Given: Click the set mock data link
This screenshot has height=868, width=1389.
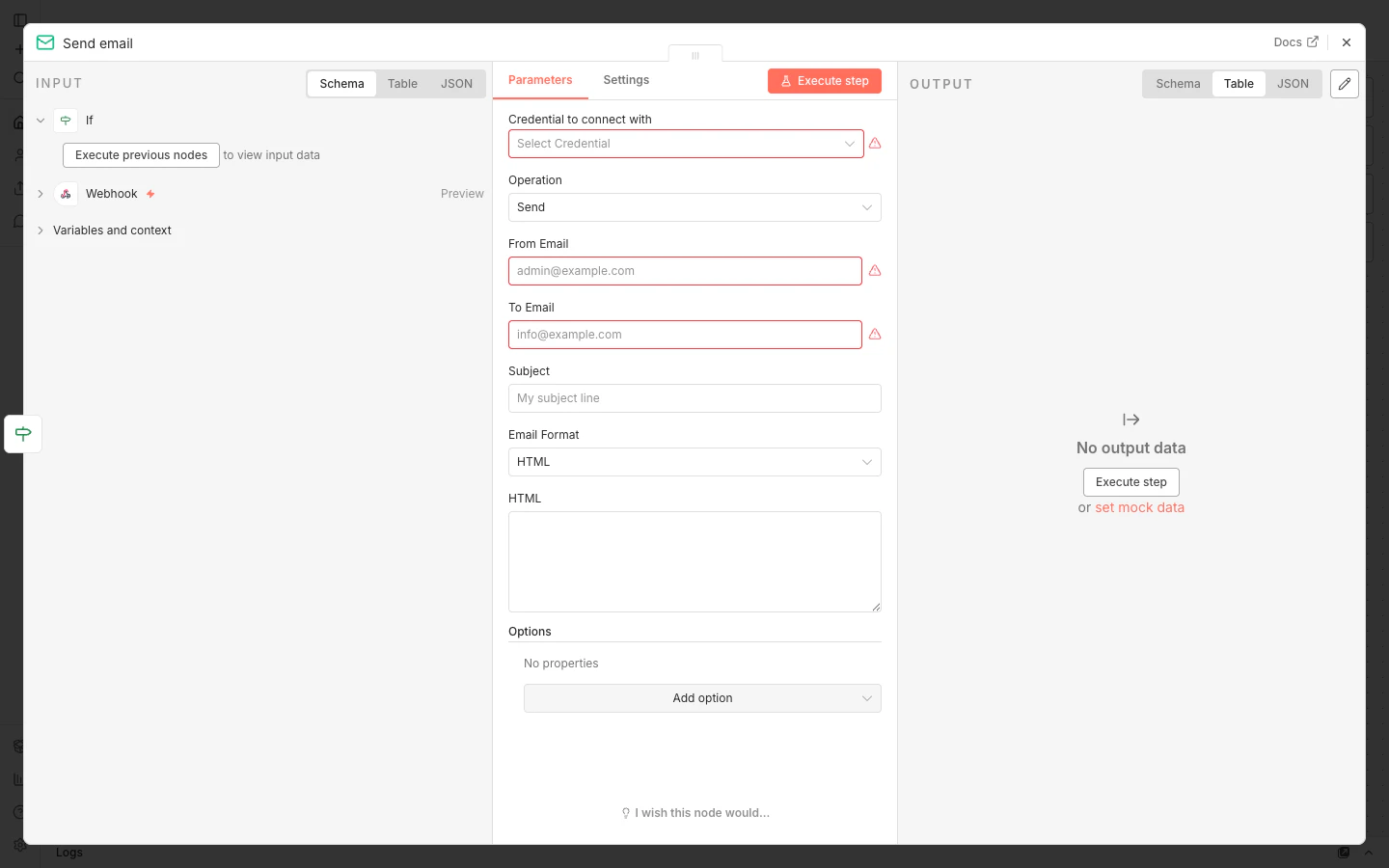Looking at the screenshot, I should [x=1139, y=507].
